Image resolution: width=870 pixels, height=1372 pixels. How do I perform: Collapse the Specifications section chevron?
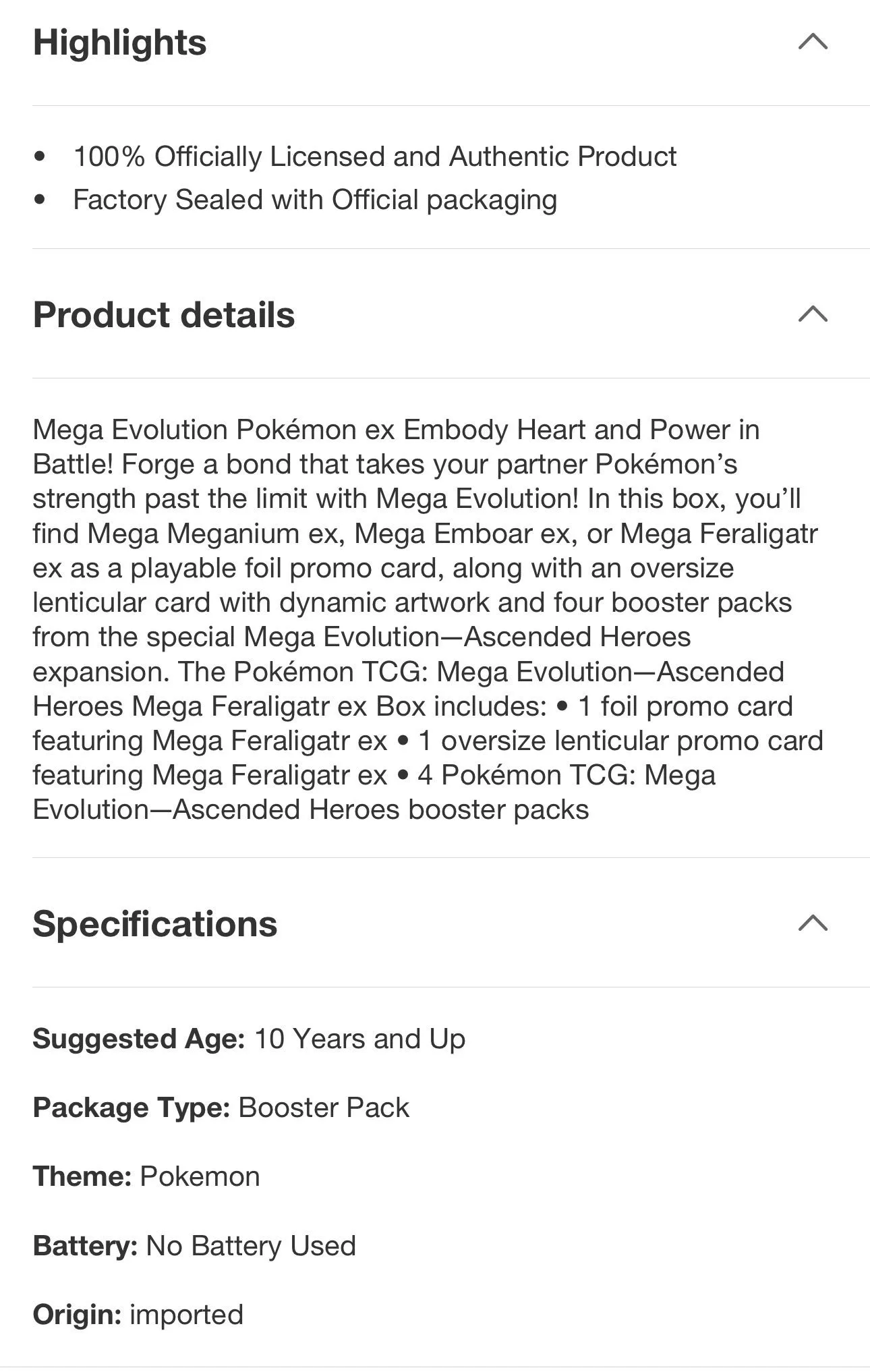pos(813,923)
